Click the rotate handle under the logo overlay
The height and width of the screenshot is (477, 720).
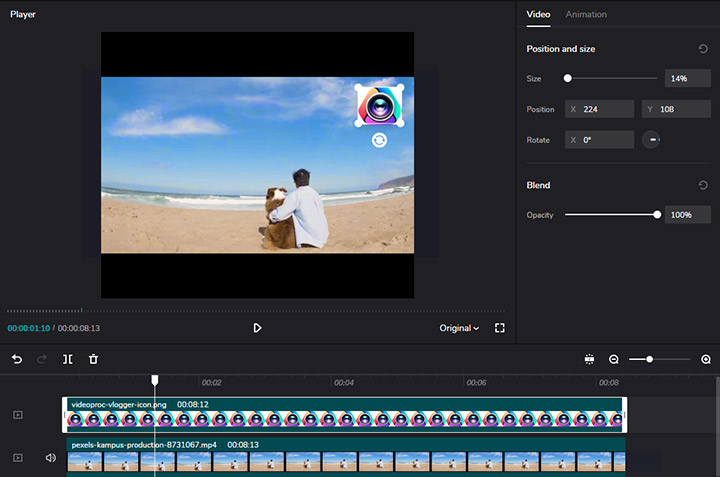coord(379,140)
